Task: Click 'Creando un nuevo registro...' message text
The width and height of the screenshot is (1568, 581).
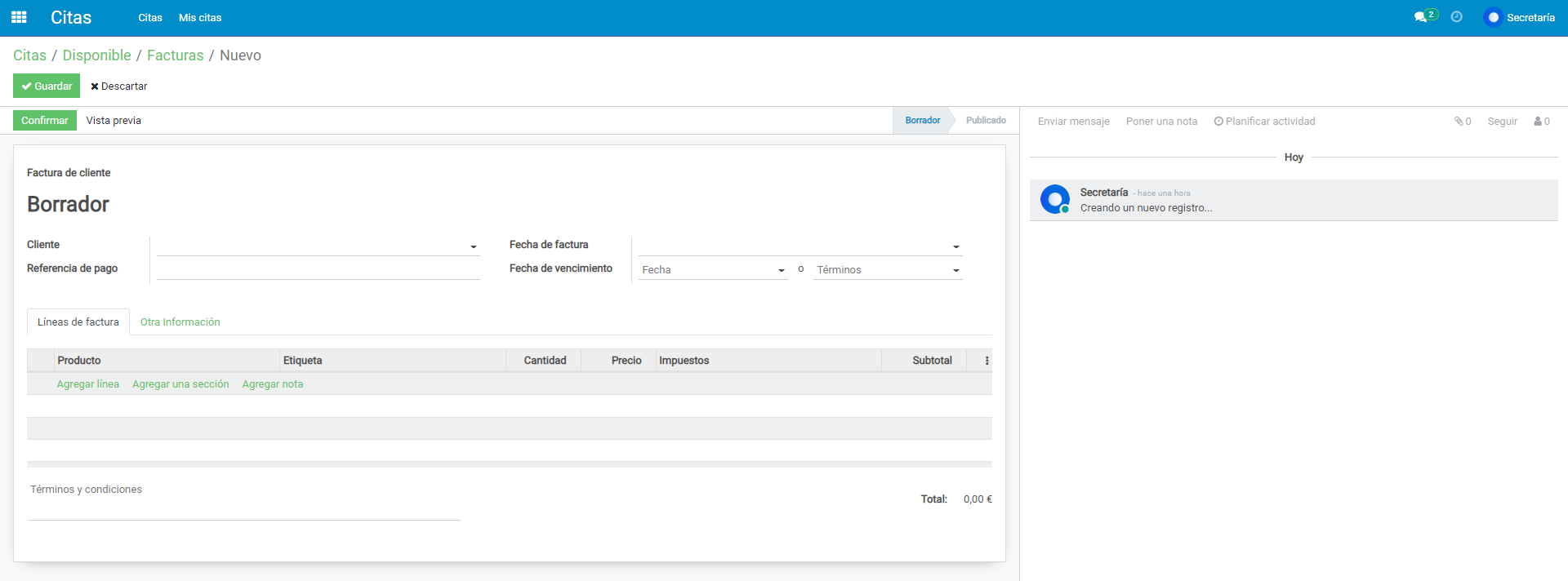Action: (1146, 208)
